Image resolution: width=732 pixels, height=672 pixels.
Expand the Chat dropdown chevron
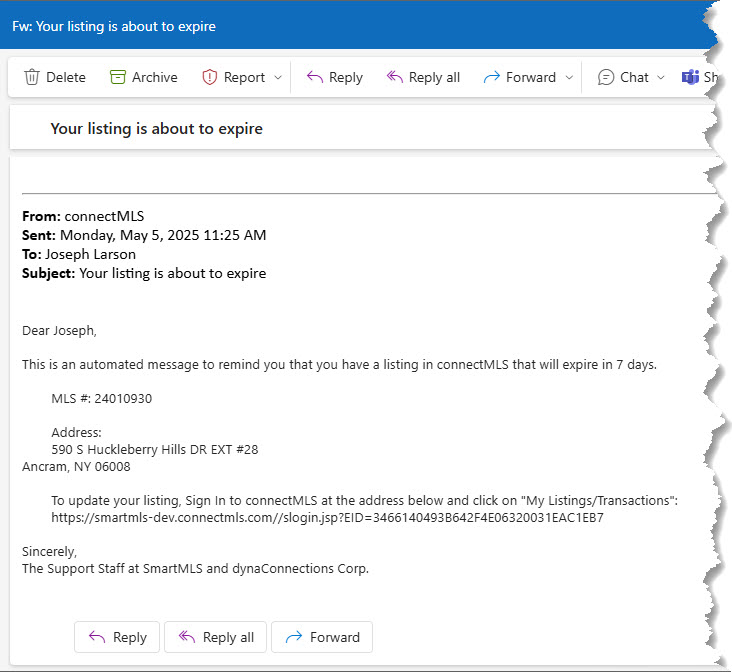tap(661, 77)
